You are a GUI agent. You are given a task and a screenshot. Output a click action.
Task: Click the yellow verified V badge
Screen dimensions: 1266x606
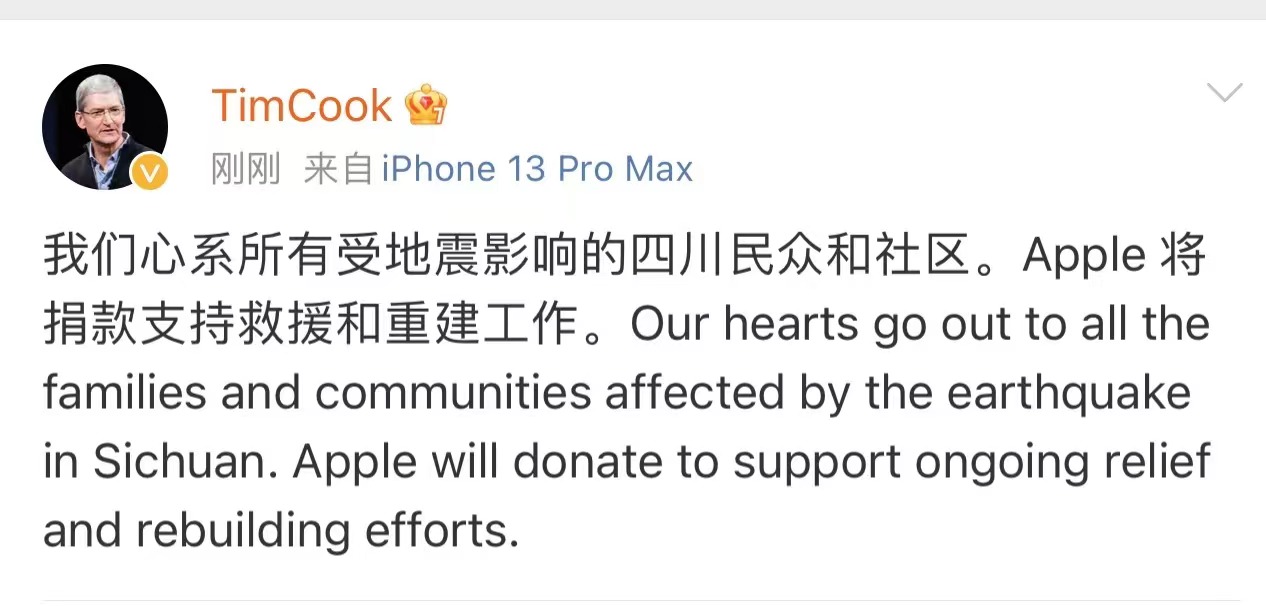pyautogui.click(x=150, y=173)
